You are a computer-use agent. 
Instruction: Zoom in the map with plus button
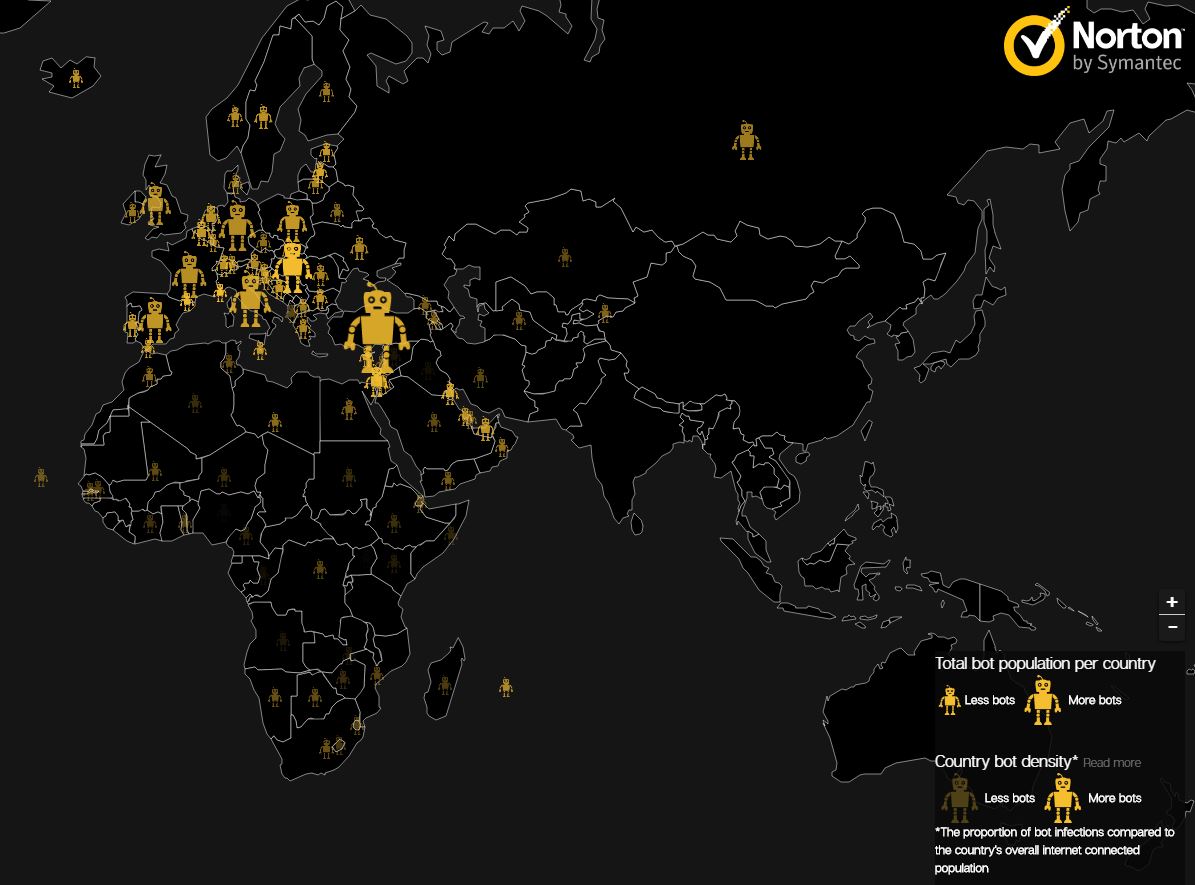[1172, 602]
